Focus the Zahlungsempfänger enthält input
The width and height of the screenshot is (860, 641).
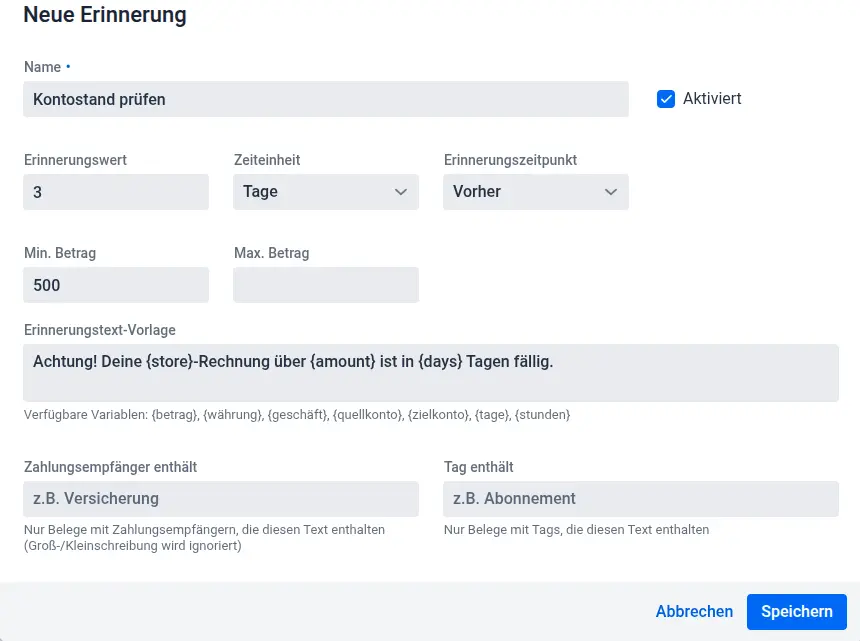[220, 498]
